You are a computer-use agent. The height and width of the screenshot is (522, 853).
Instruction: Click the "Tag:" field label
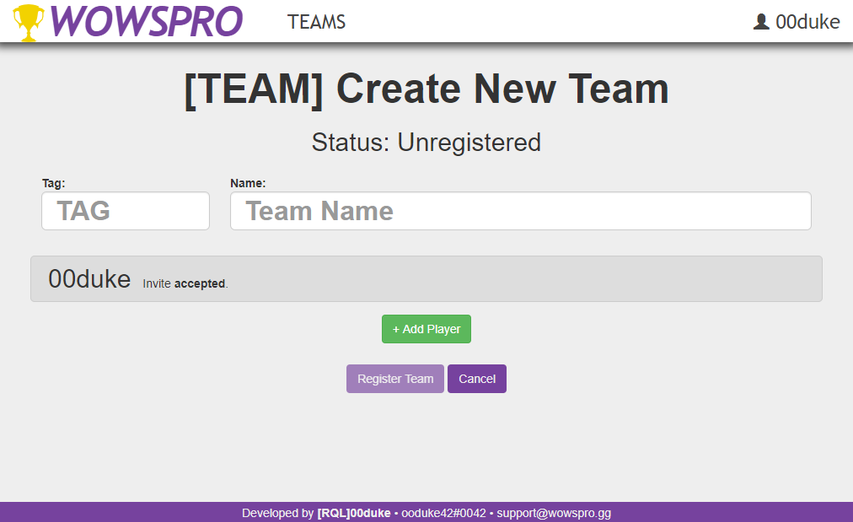53,183
